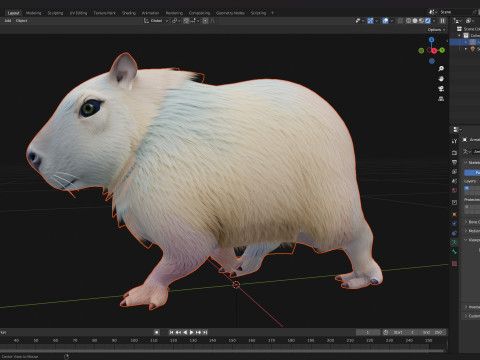
Task: Open the Object properties tab with the orange square
Action: coord(454,214)
